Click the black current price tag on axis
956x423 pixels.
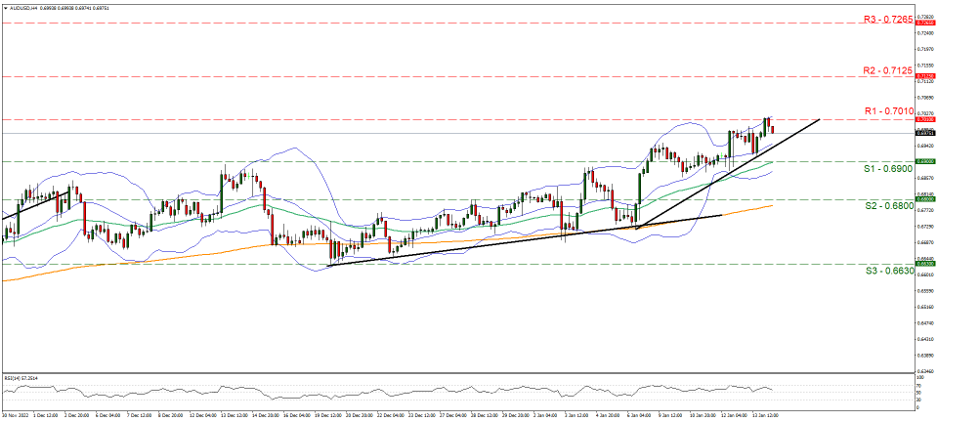[927, 133]
